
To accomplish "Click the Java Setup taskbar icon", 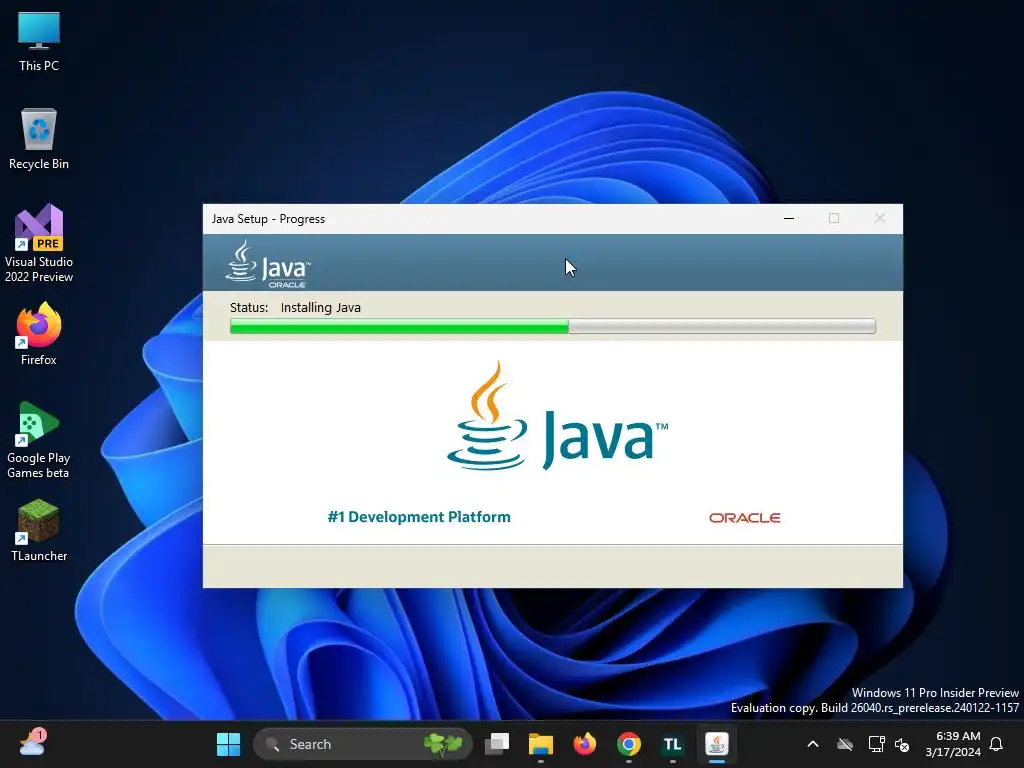I will (716, 744).
